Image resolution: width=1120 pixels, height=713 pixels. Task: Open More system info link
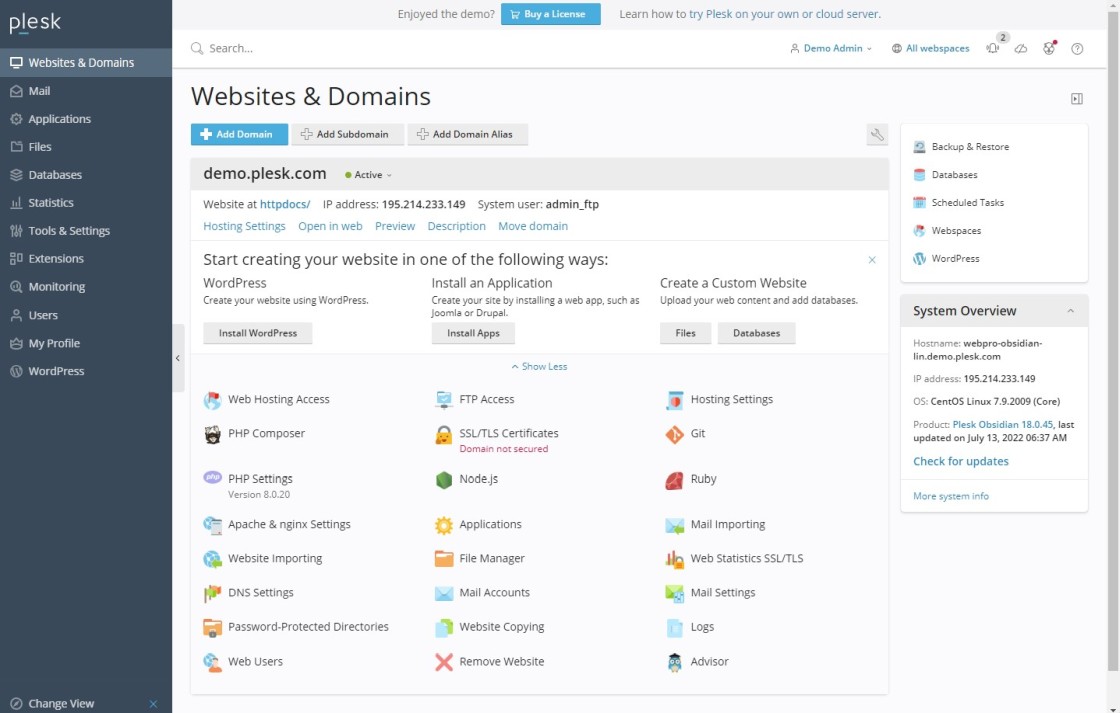tap(951, 496)
